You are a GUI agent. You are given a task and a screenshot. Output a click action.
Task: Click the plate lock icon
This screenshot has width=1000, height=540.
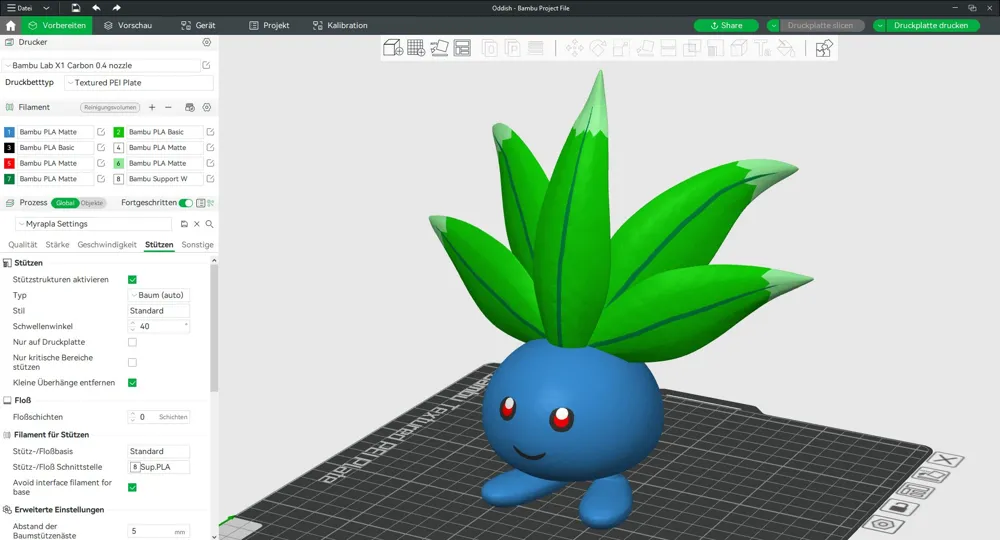tap(899, 508)
